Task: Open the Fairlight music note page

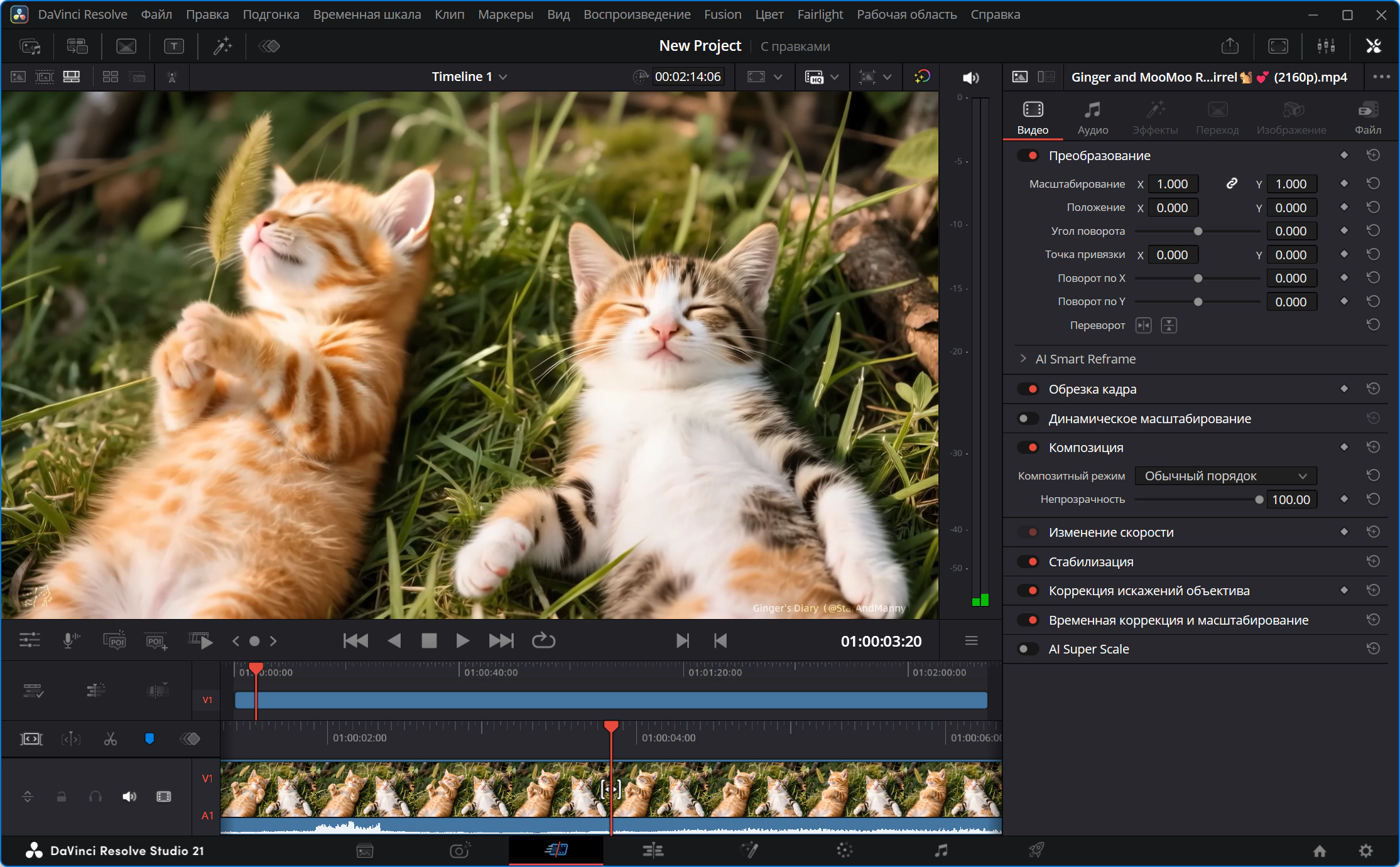Action: pos(941,850)
